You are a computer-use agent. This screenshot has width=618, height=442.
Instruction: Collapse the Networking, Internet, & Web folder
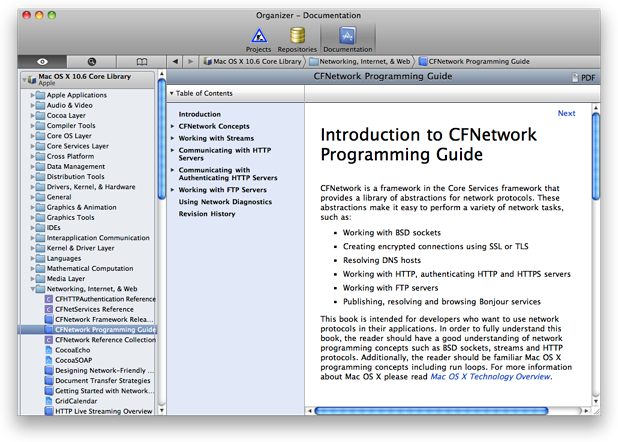(x=33, y=289)
